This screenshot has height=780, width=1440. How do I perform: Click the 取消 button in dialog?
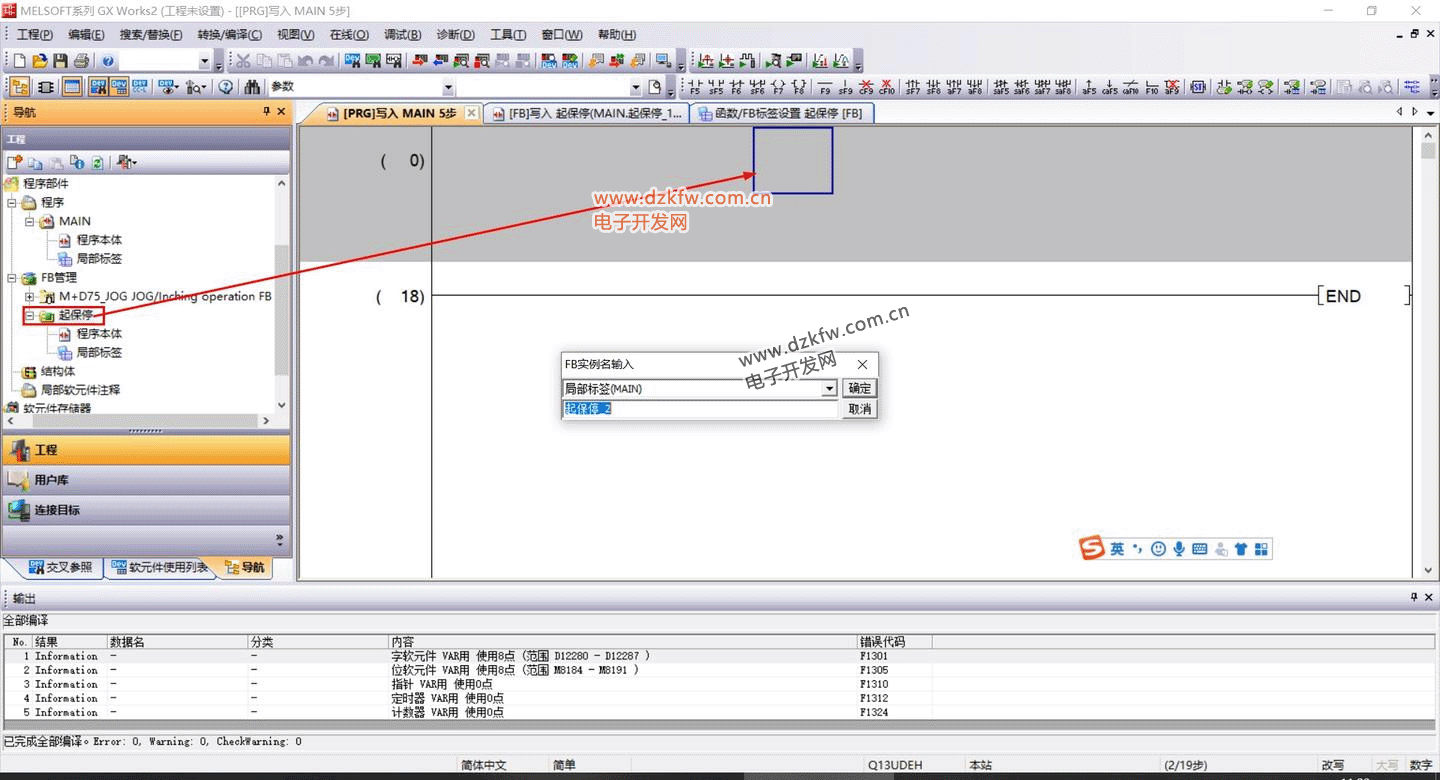click(x=859, y=409)
